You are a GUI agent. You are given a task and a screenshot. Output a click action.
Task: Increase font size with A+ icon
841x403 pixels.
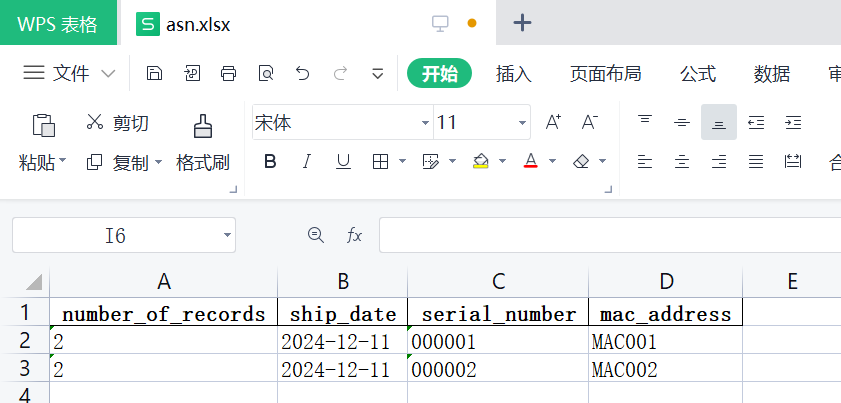[553, 123]
